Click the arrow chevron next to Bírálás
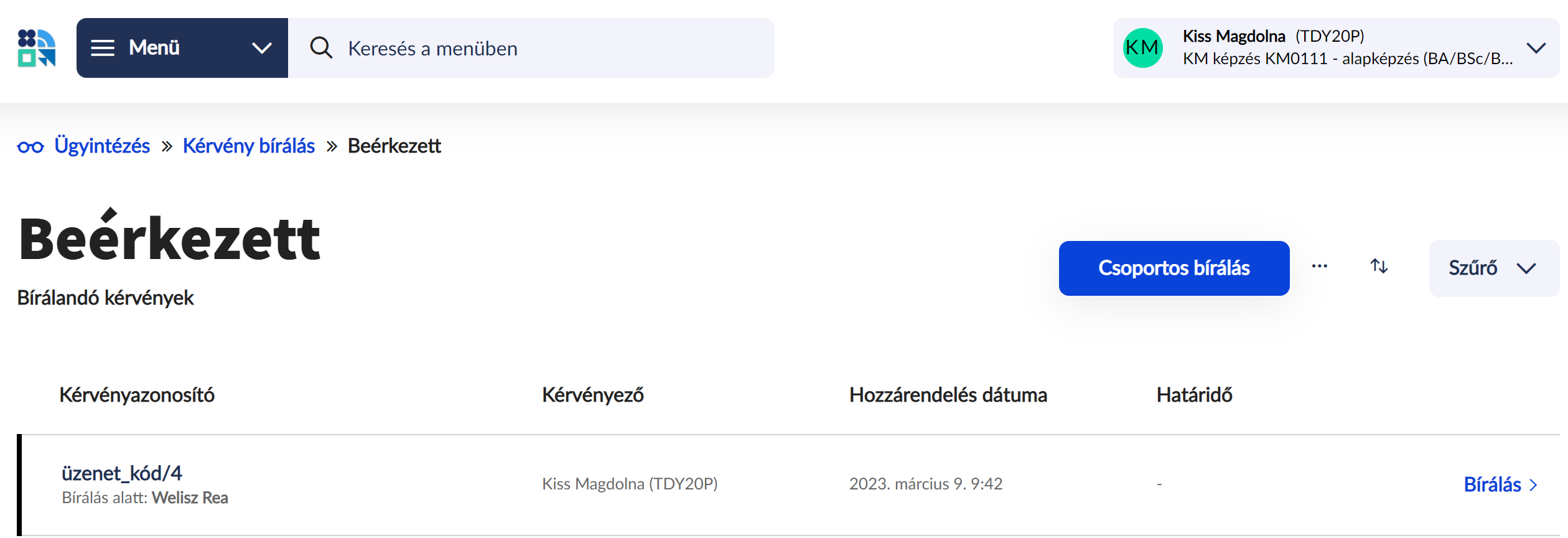 coord(1534,484)
